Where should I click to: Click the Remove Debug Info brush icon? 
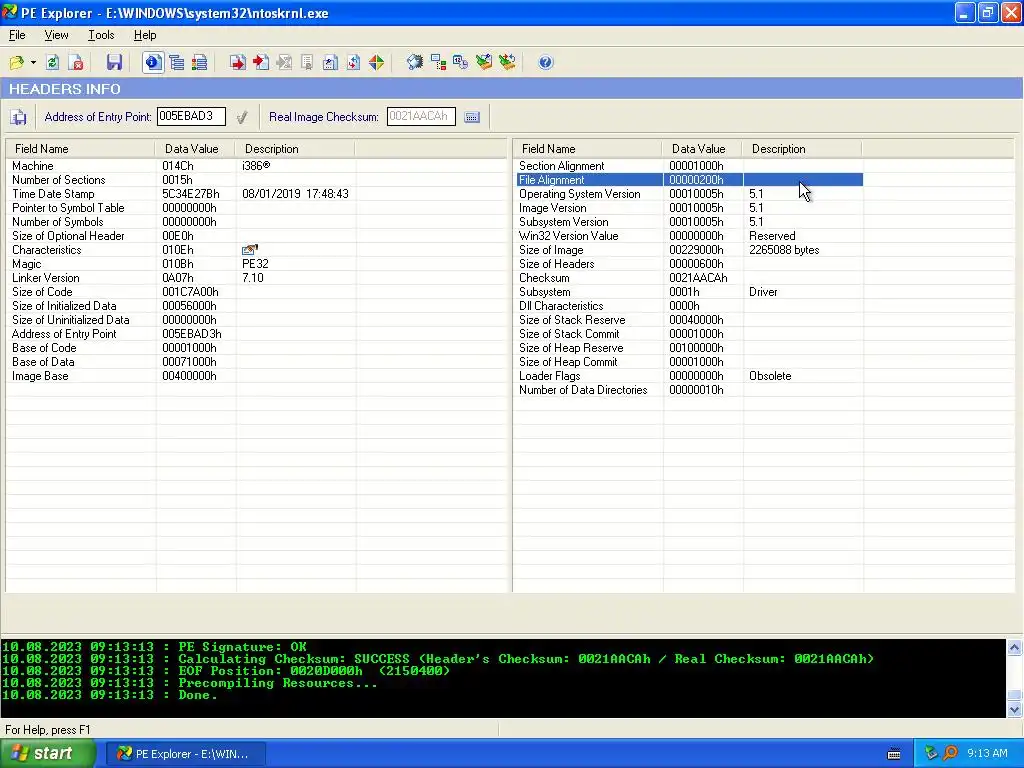(x=484, y=63)
